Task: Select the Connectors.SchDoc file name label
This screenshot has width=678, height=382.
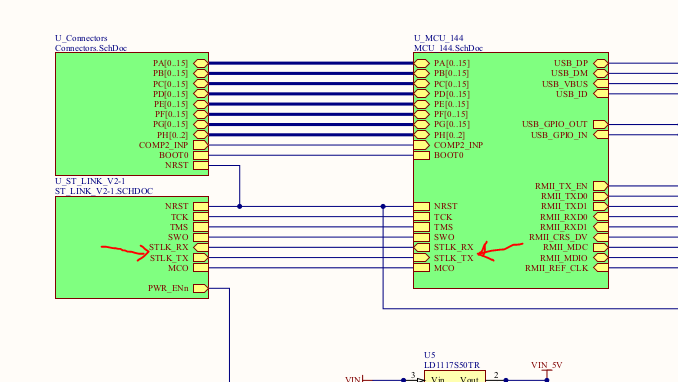Action: [x=91, y=48]
